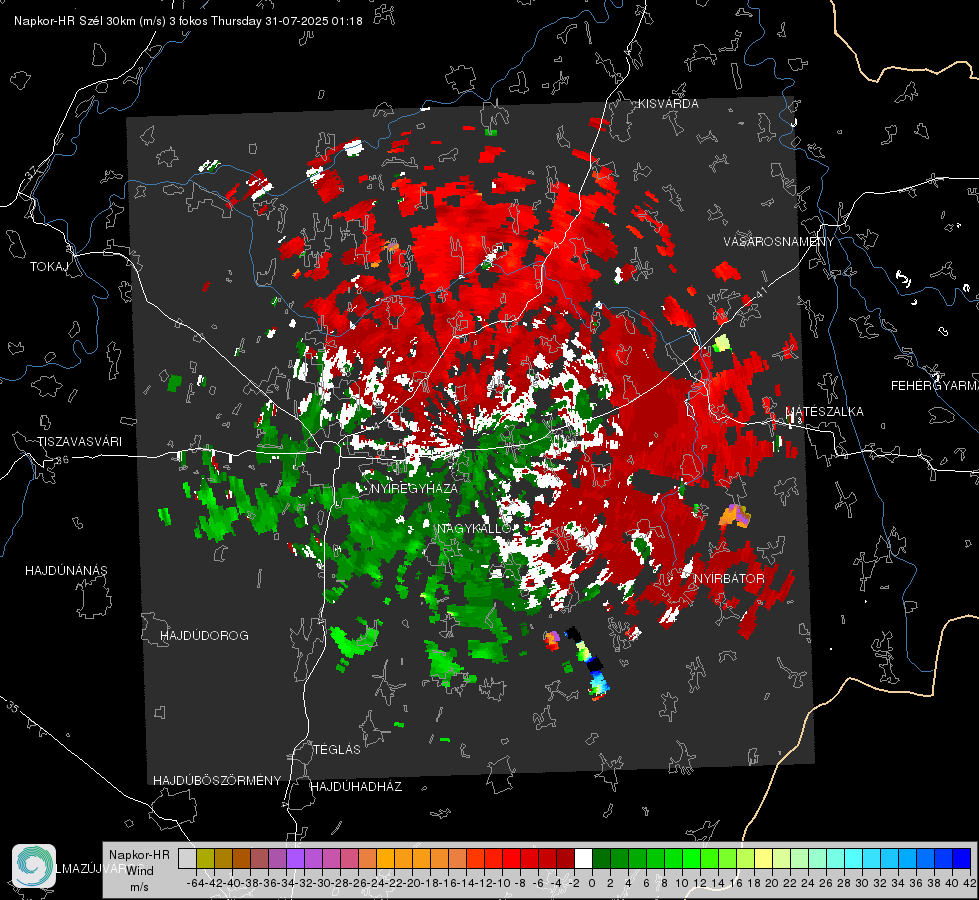Select the HAJDÚDOROG city label

click(204, 636)
